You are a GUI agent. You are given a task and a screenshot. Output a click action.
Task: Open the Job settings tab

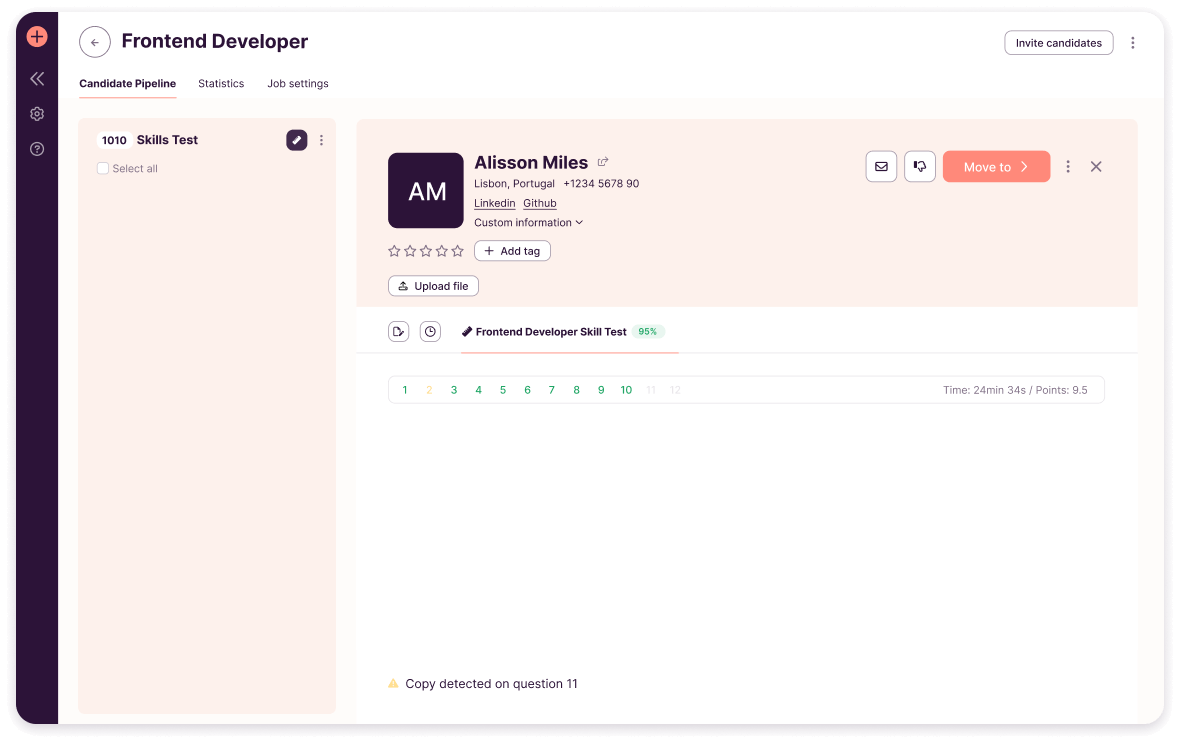(297, 84)
